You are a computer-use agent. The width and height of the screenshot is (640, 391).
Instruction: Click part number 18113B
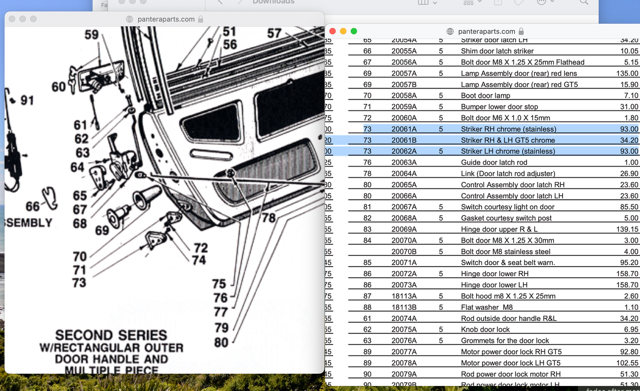tap(404, 307)
